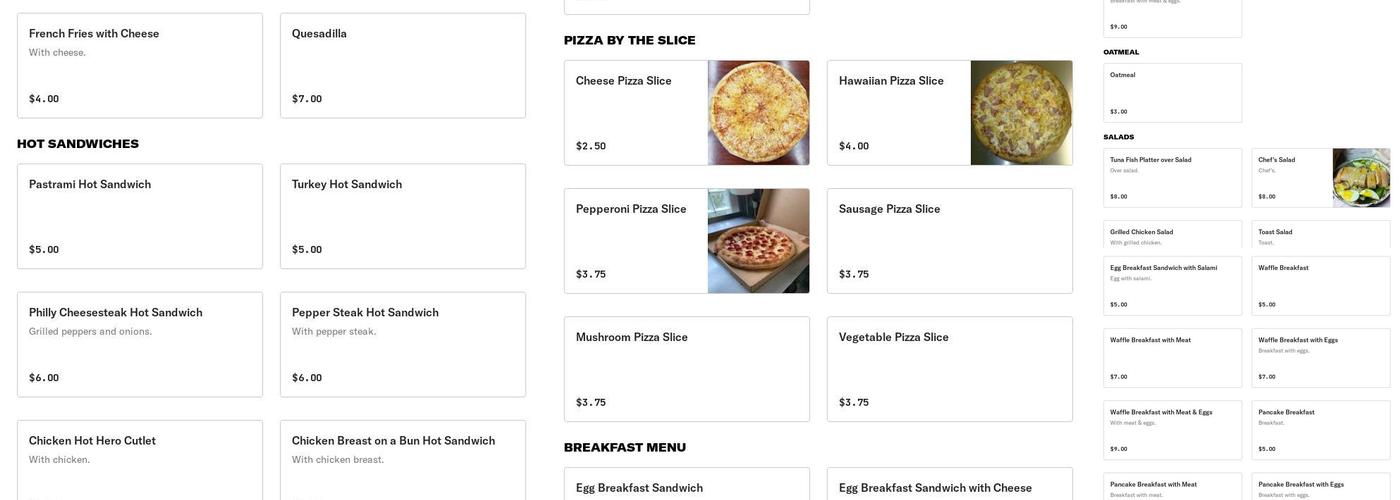Jump to the Pizza by the Slice heading

pyautogui.click(x=629, y=40)
